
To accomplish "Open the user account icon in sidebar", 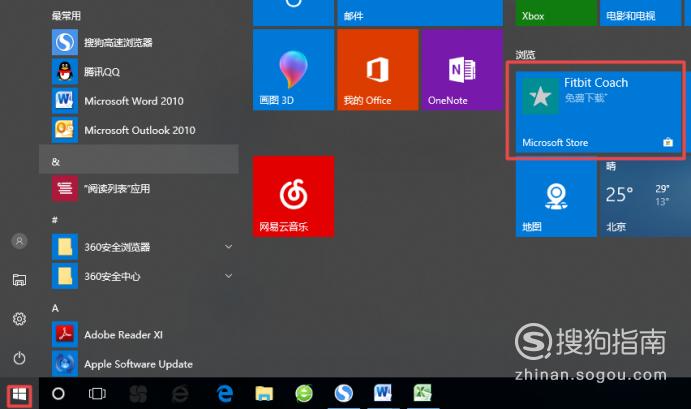I will 19,241.
